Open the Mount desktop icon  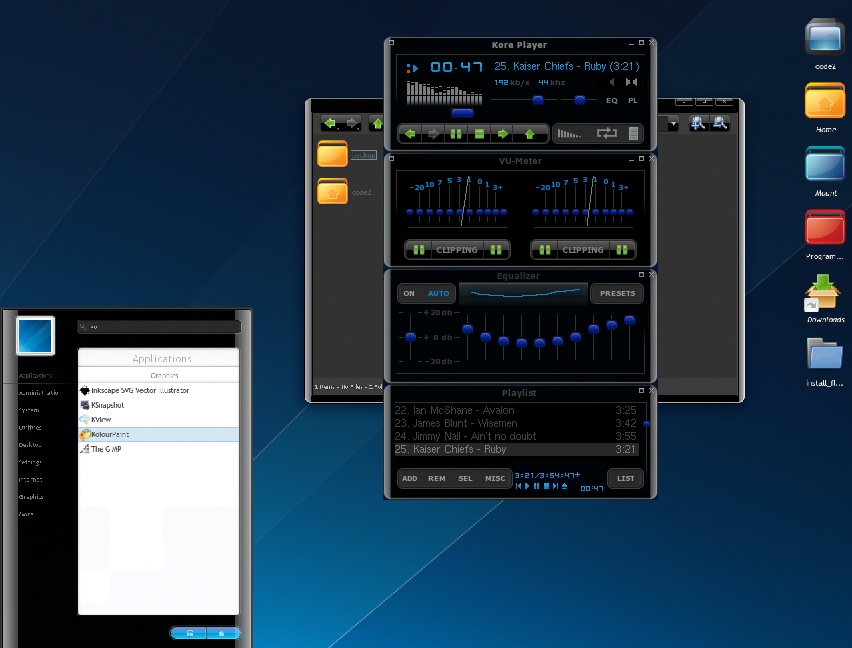click(x=825, y=171)
